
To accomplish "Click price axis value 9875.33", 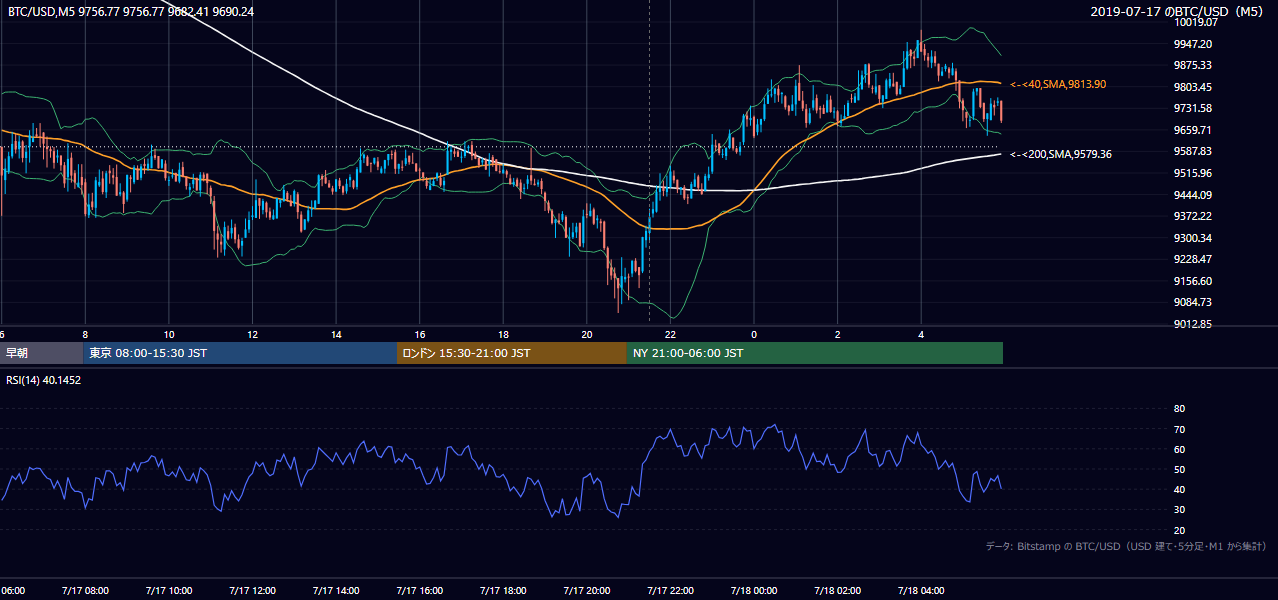I will click(x=1193, y=65).
